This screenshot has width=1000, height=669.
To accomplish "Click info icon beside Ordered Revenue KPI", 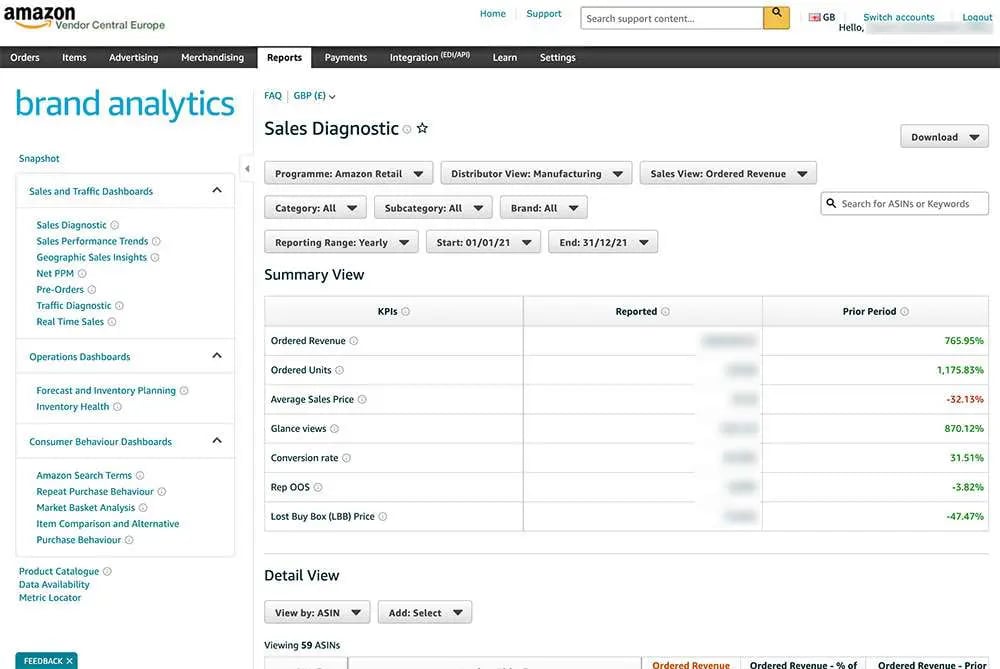I will coord(354,341).
